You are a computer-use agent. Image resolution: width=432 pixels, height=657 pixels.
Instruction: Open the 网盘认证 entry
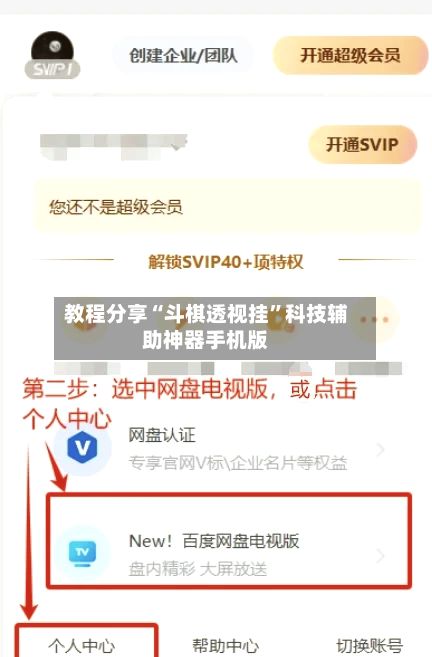228,448
